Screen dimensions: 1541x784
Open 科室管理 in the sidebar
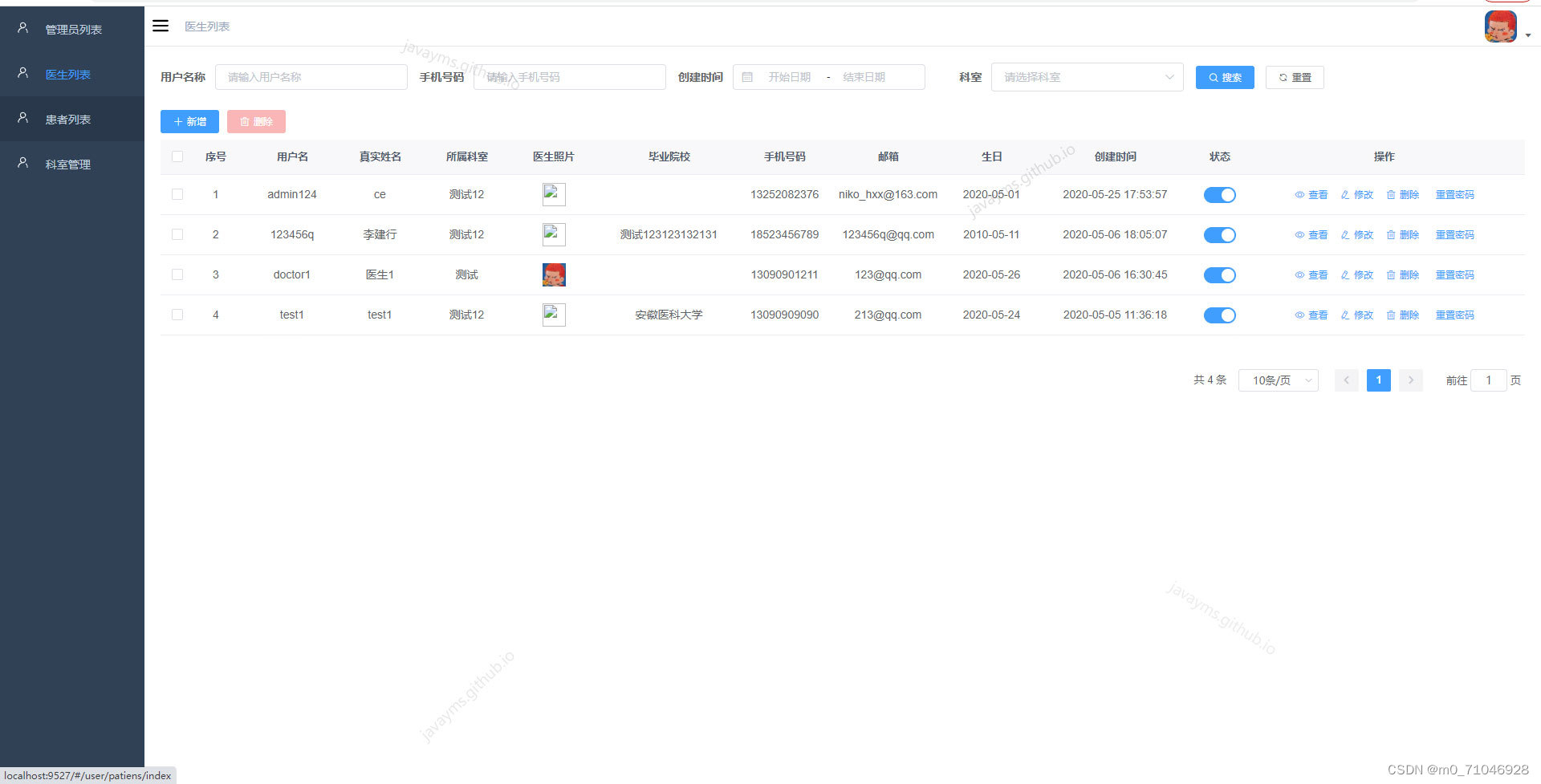[x=72, y=164]
